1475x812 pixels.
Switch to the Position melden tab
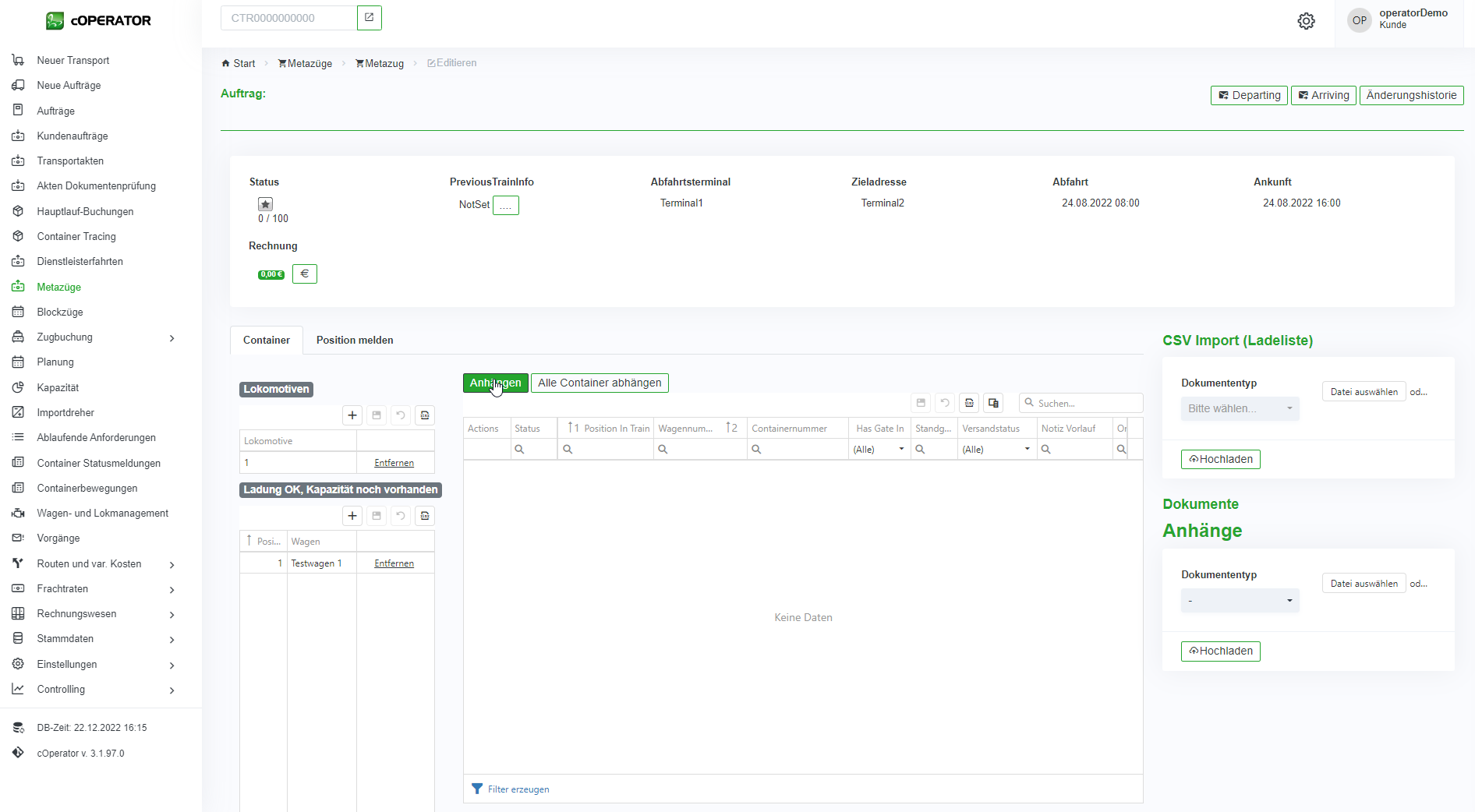coord(354,340)
